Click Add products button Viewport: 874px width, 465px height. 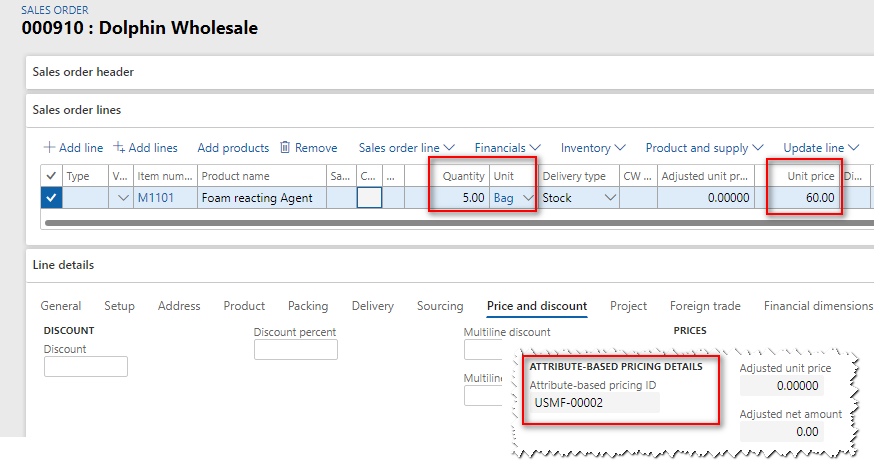pos(233,148)
